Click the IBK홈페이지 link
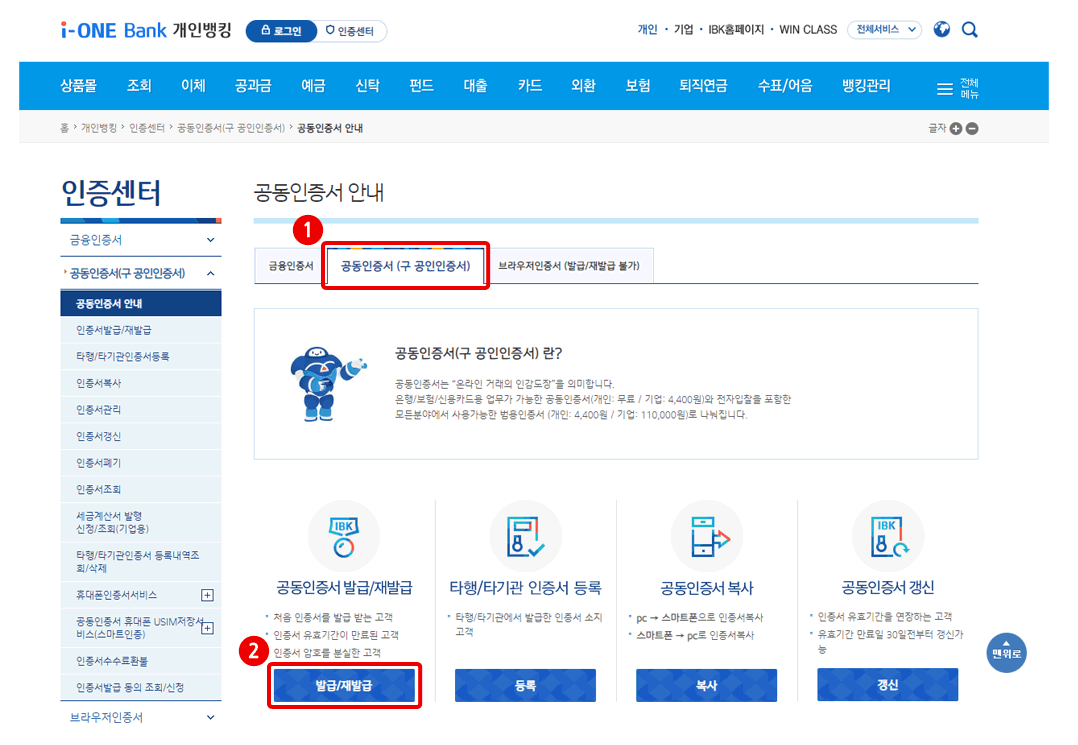The height and width of the screenshot is (745, 1078). click(736, 30)
